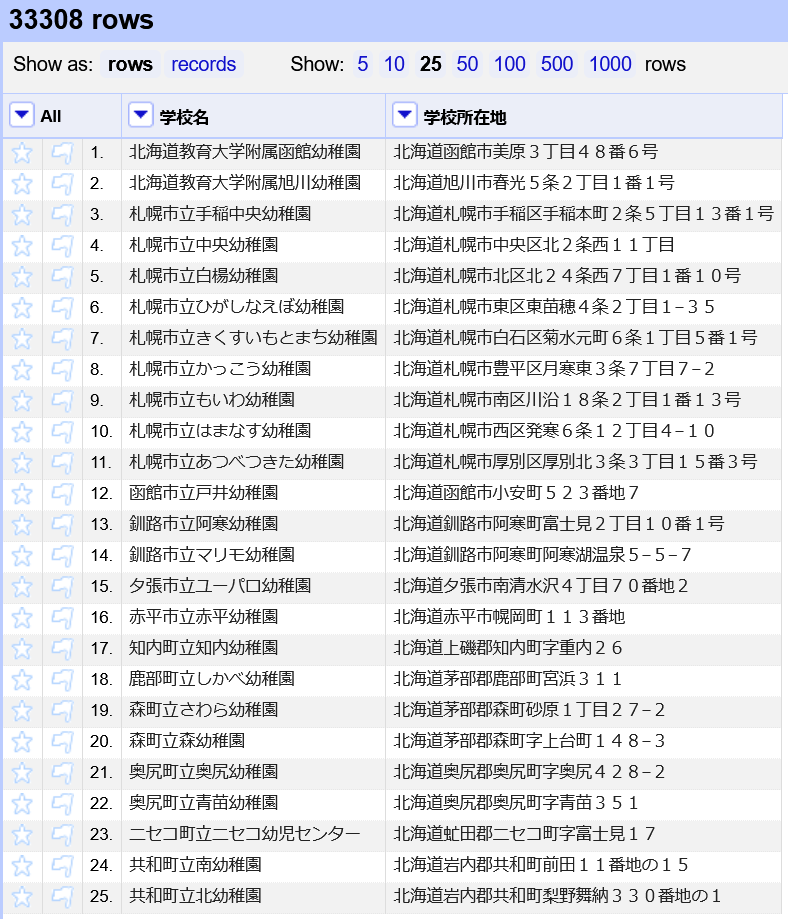Flag row 16 赤平市立赤平幼稚園
The height and width of the screenshot is (919, 788).
pyautogui.click(x=62, y=618)
